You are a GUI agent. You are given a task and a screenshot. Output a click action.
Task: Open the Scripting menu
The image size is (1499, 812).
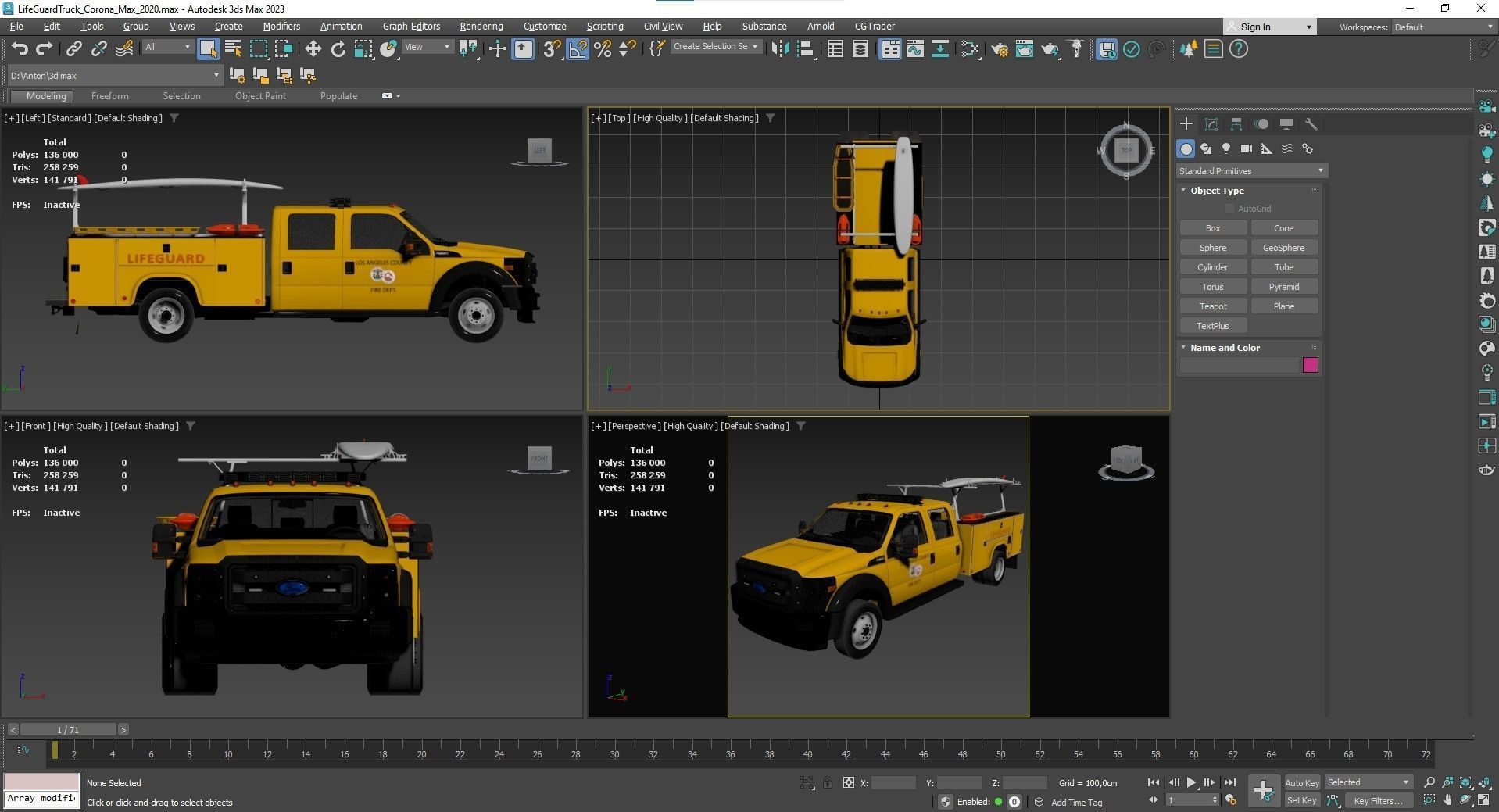(x=605, y=27)
